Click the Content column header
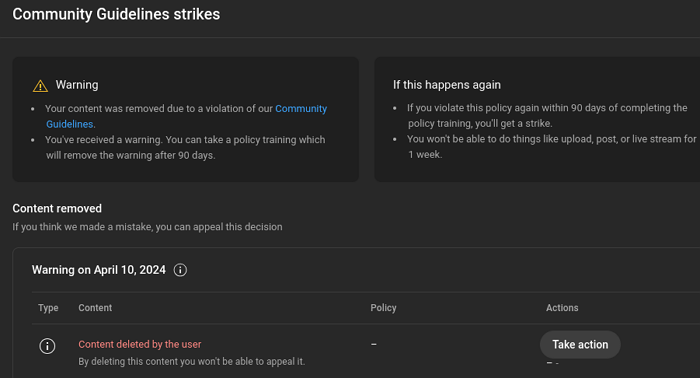Screen dimensions: 700x378 (95, 308)
